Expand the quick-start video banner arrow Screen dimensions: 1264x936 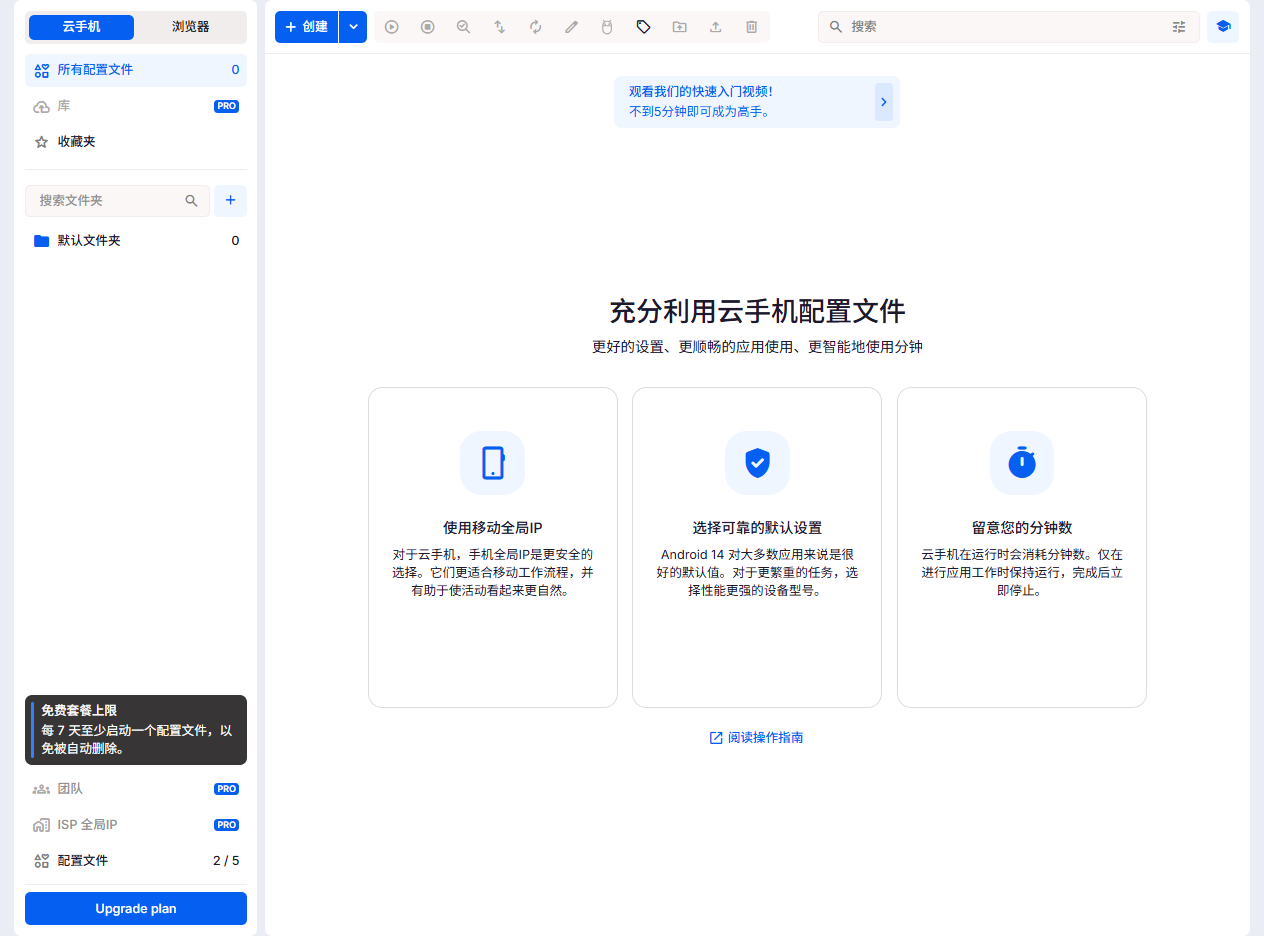click(884, 102)
